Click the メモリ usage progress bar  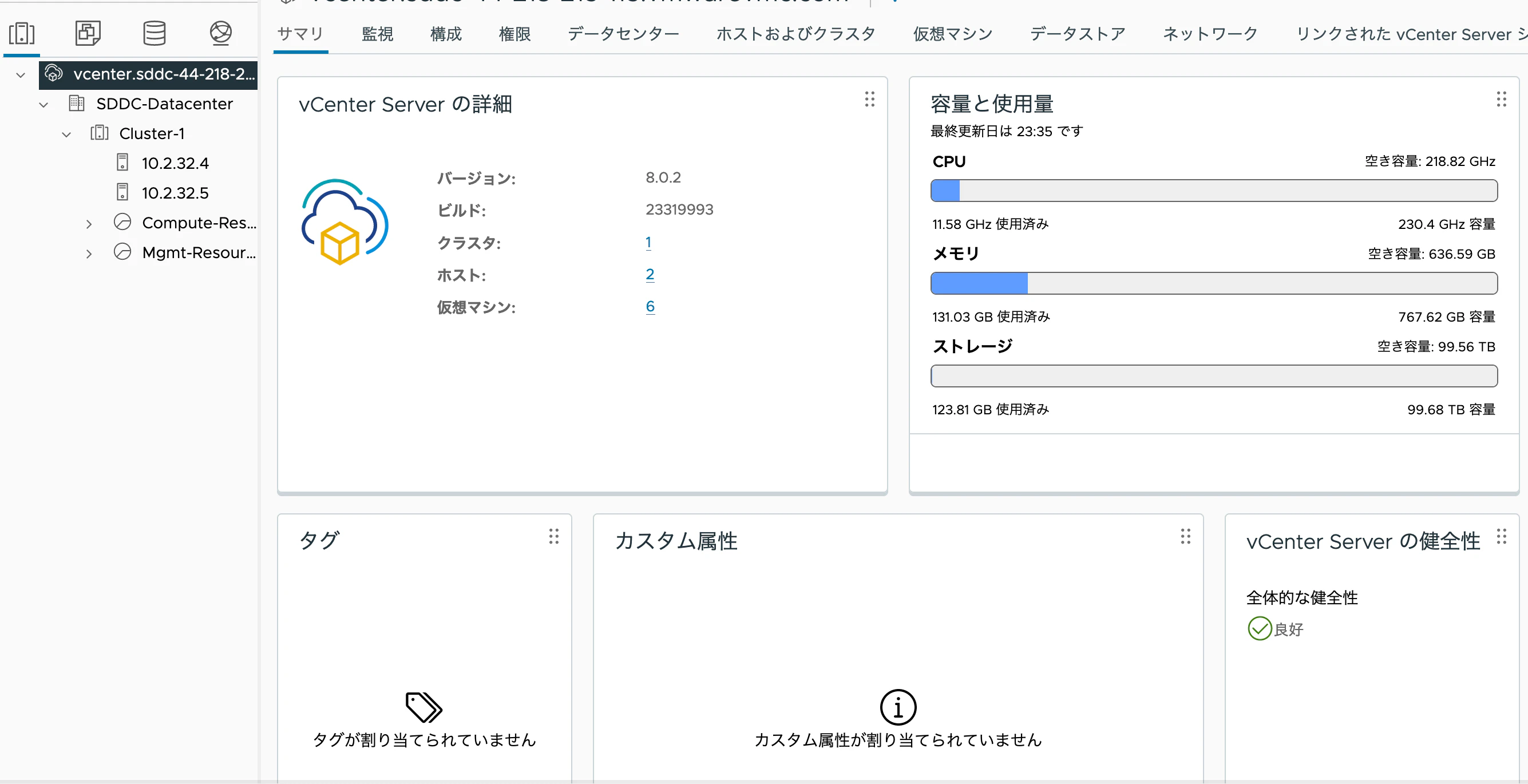[x=1214, y=283]
